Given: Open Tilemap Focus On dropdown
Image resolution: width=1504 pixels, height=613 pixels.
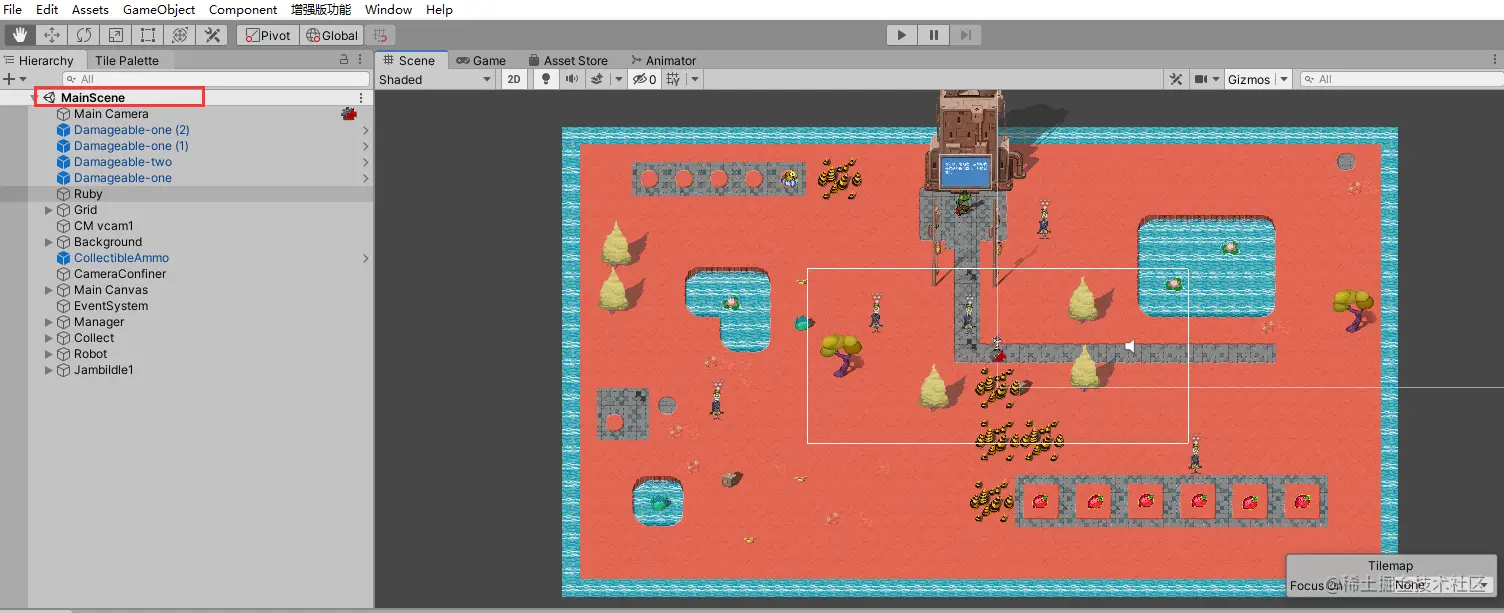Looking at the screenshot, I should (x=1443, y=585).
